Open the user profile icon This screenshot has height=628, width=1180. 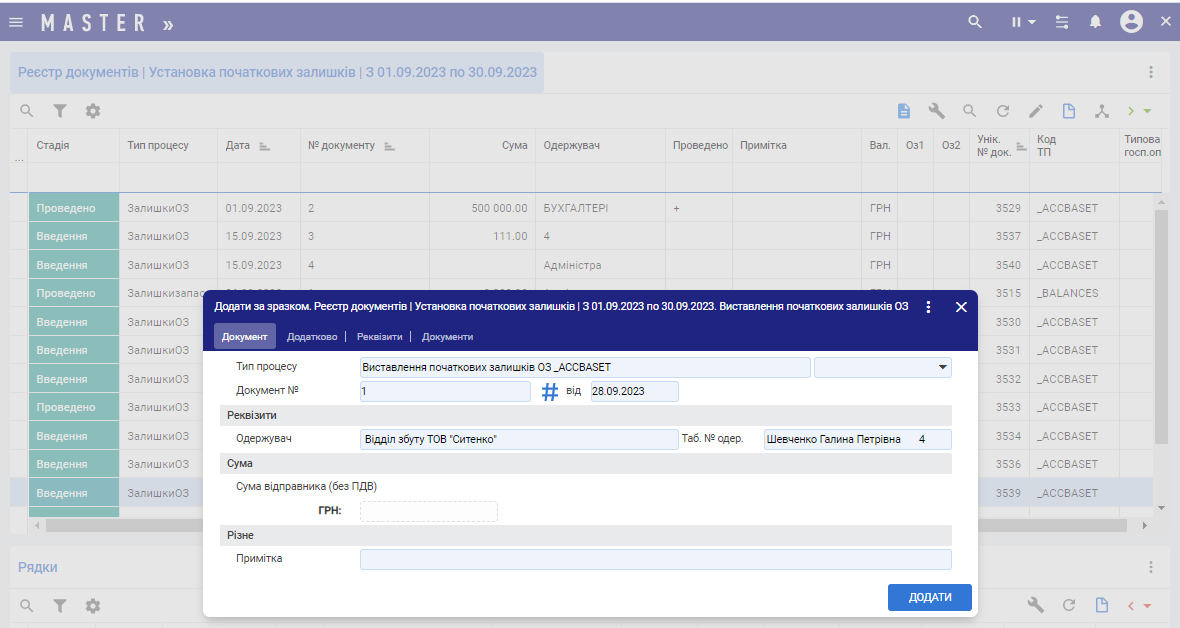coord(1131,22)
